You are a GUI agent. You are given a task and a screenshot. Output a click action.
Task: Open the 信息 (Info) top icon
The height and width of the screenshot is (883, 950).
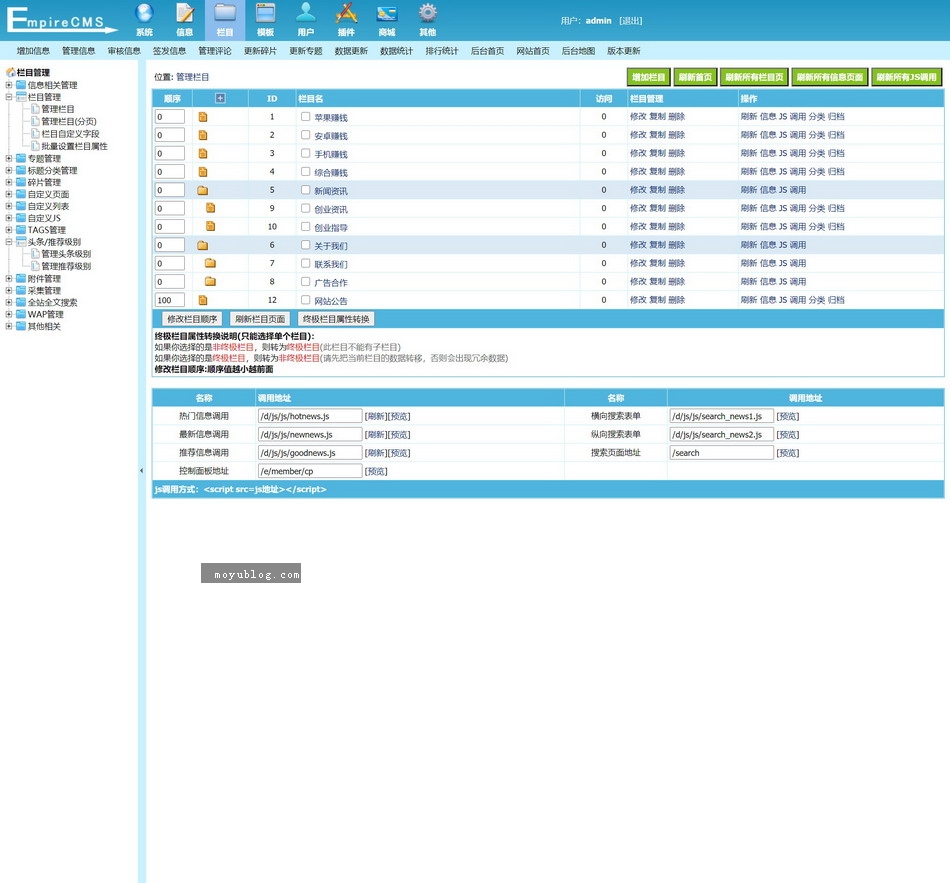point(185,19)
